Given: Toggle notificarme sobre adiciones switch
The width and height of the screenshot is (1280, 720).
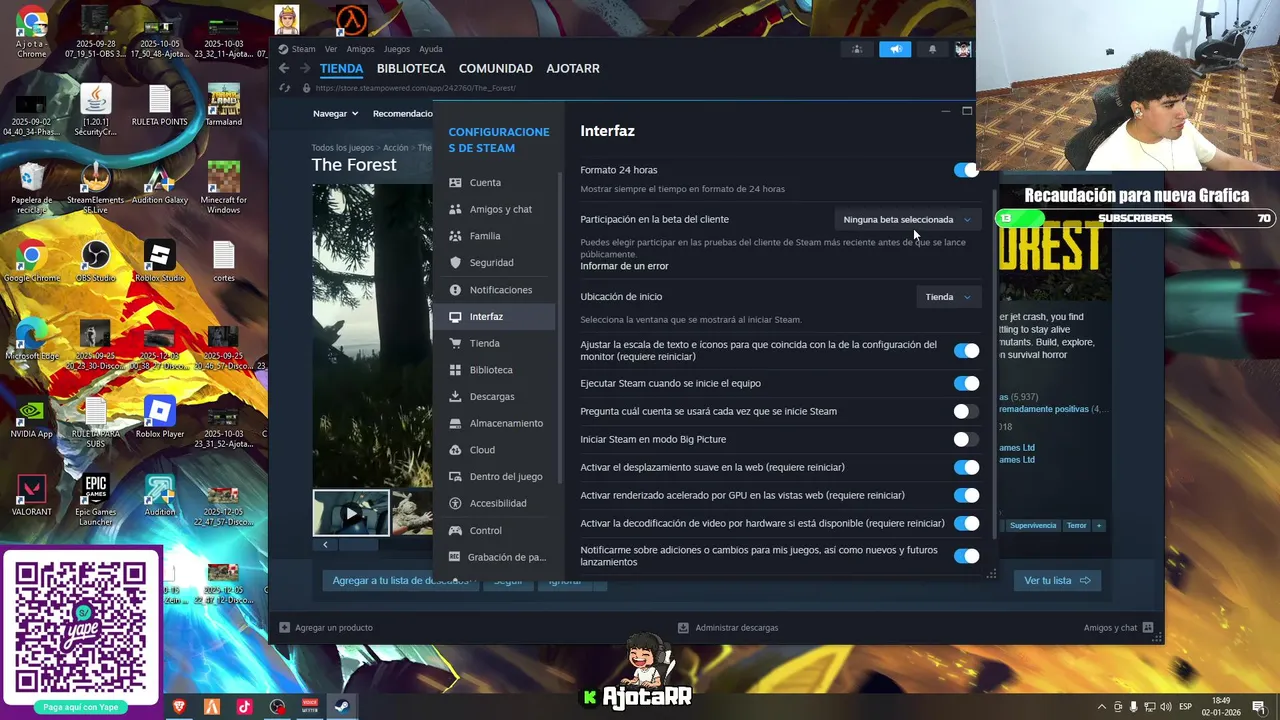Looking at the screenshot, I should pos(966,556).
